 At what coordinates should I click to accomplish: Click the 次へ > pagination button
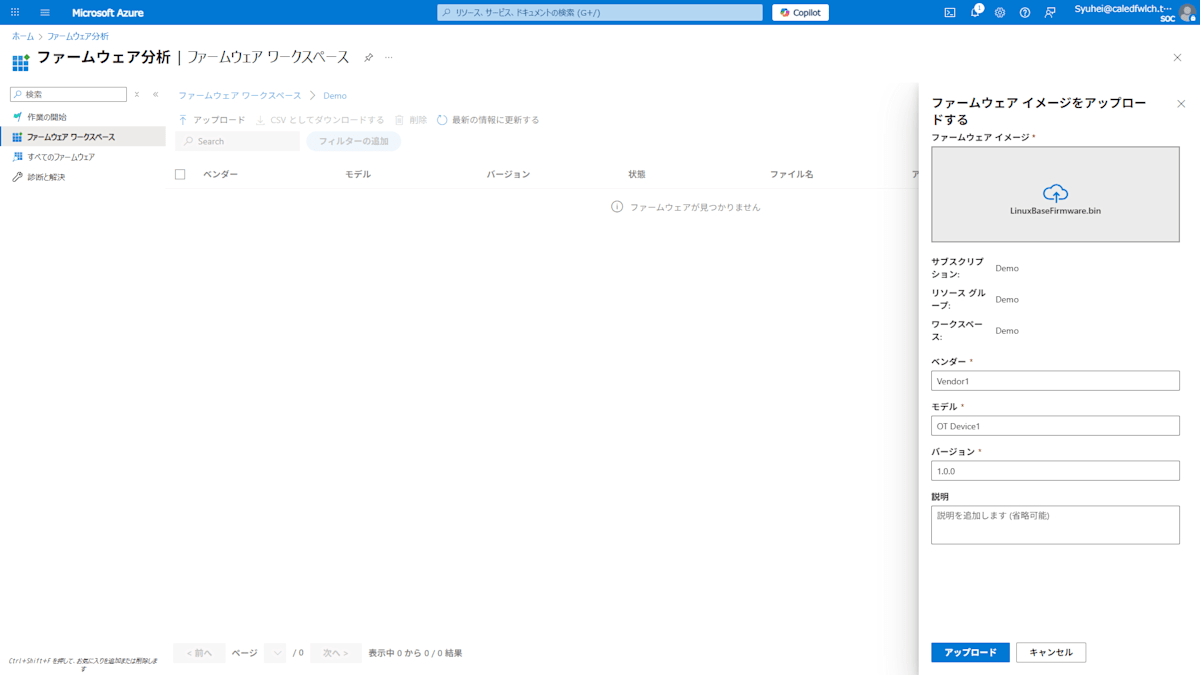(335, 653)
